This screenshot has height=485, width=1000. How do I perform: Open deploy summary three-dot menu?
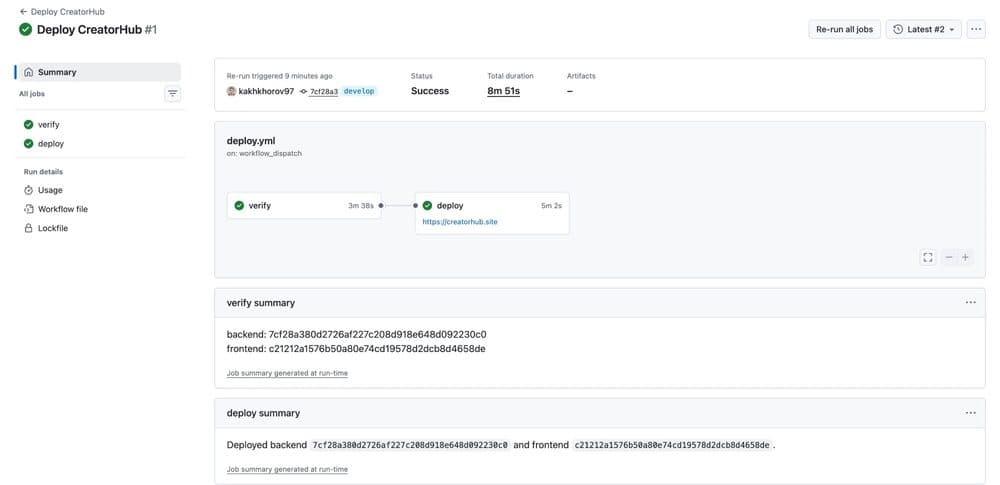tap(971, 413)
